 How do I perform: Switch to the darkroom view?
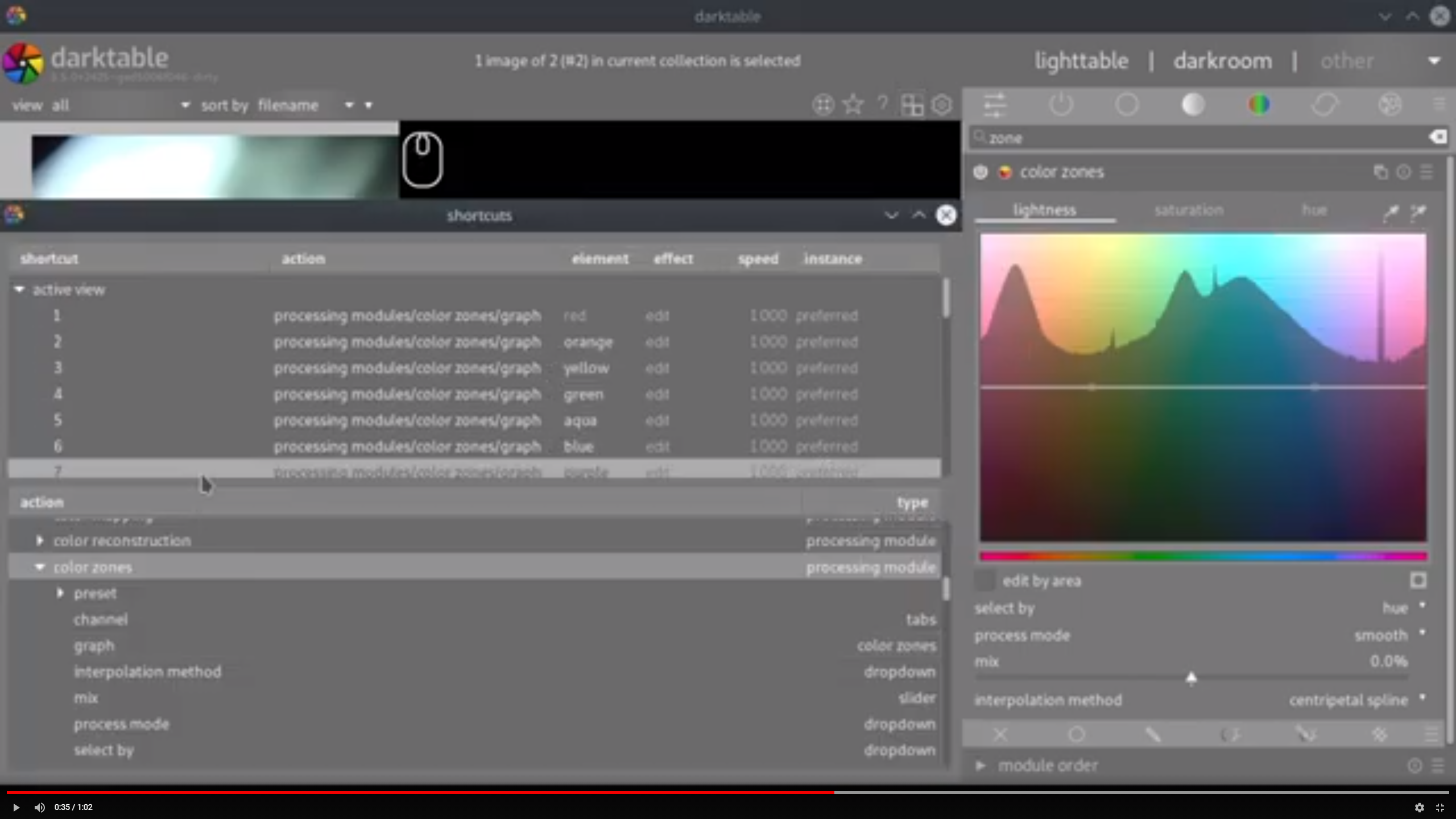(x=1222, y=60)
